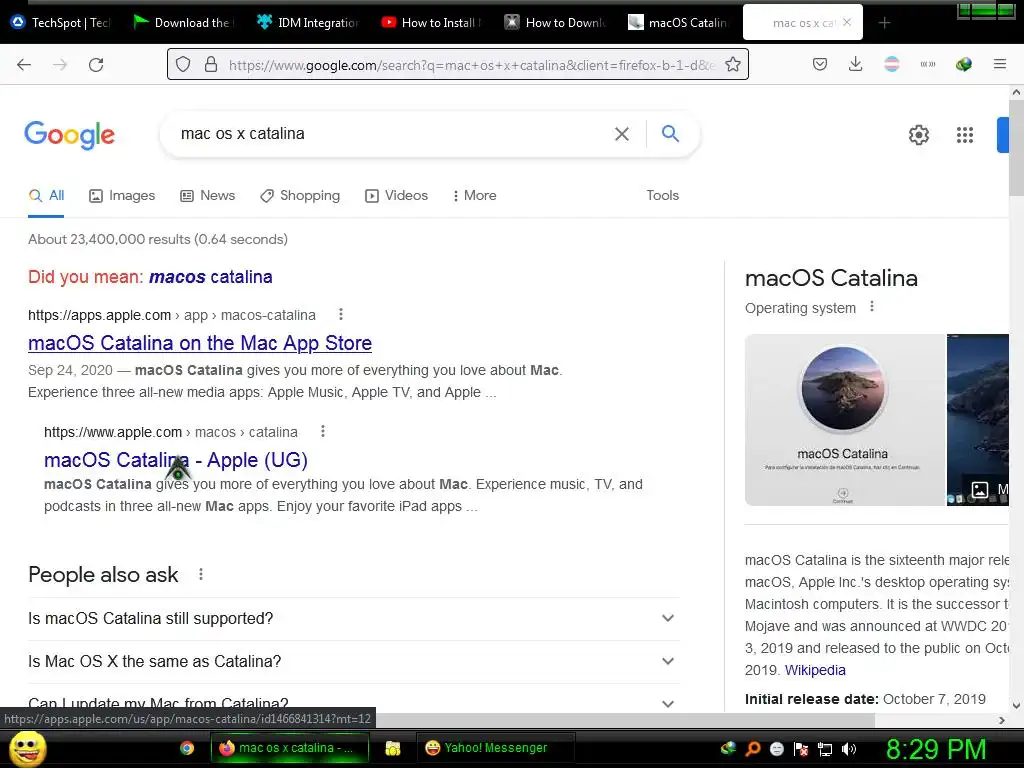Click the Google logo
1024x768 pixels.
coord(69,135)
